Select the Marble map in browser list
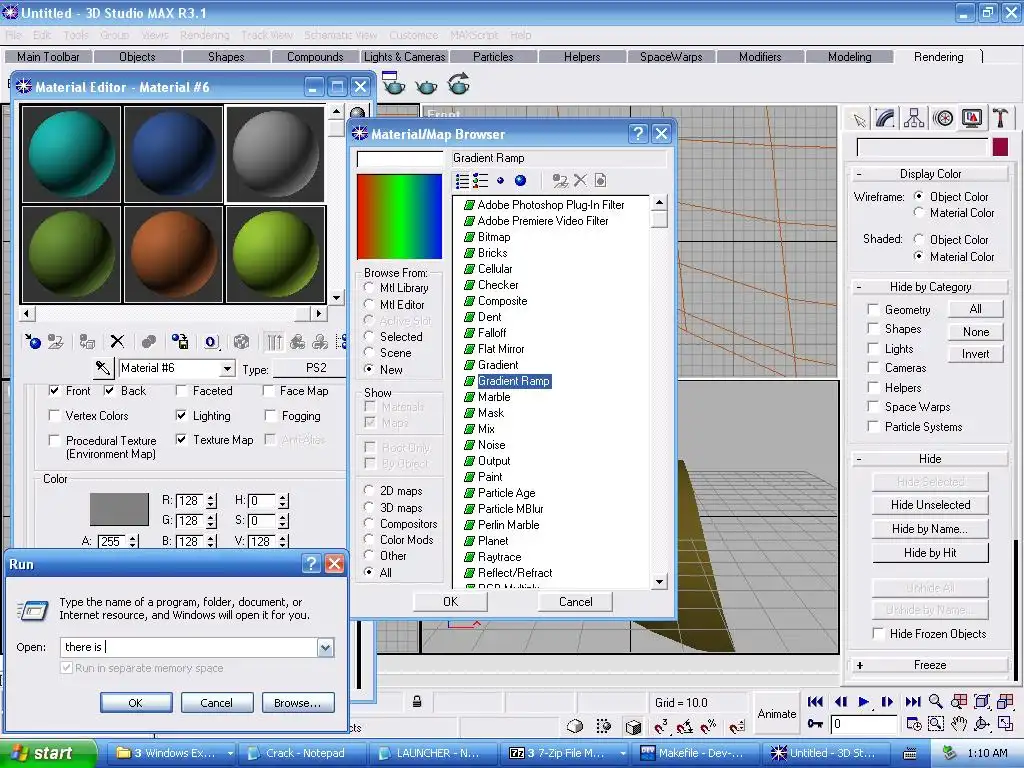The height and width of the screenshot is (768, 1024). click(494, 397)
